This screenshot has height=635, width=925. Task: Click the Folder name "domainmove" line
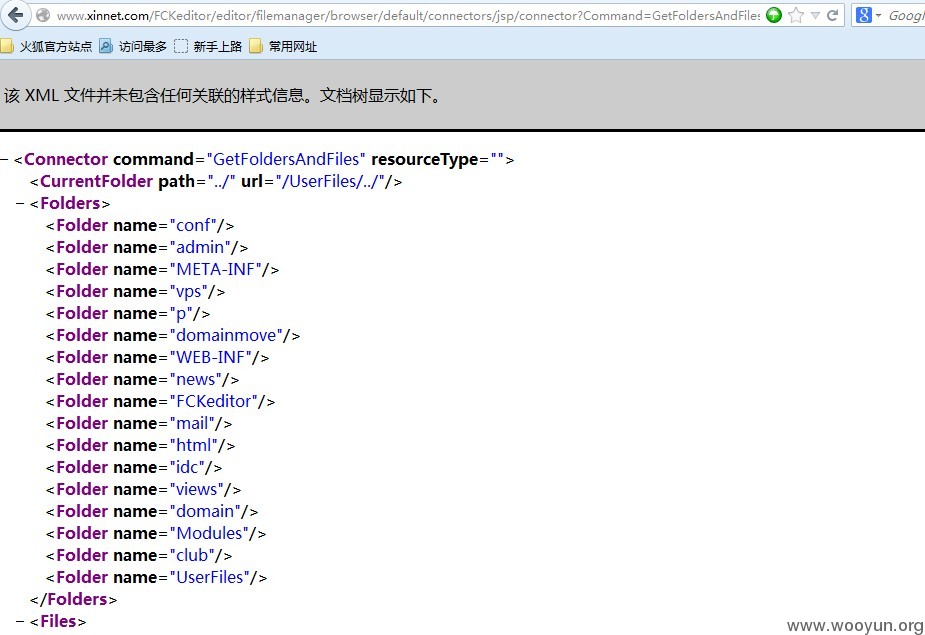pyautogui.click(x=173, y=335)
